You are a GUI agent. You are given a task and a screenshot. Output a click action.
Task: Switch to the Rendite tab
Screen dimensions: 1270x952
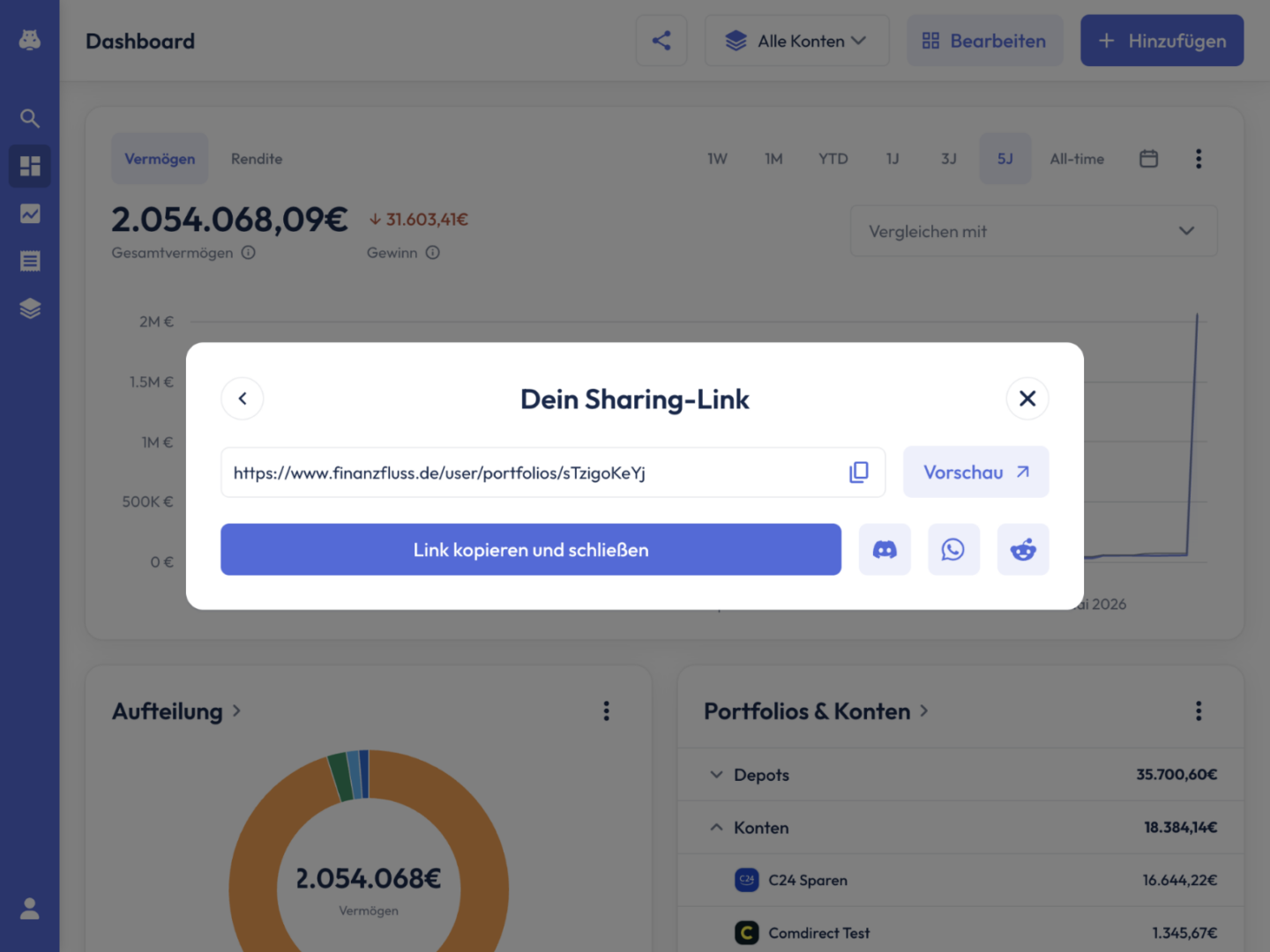pos(257,159)
